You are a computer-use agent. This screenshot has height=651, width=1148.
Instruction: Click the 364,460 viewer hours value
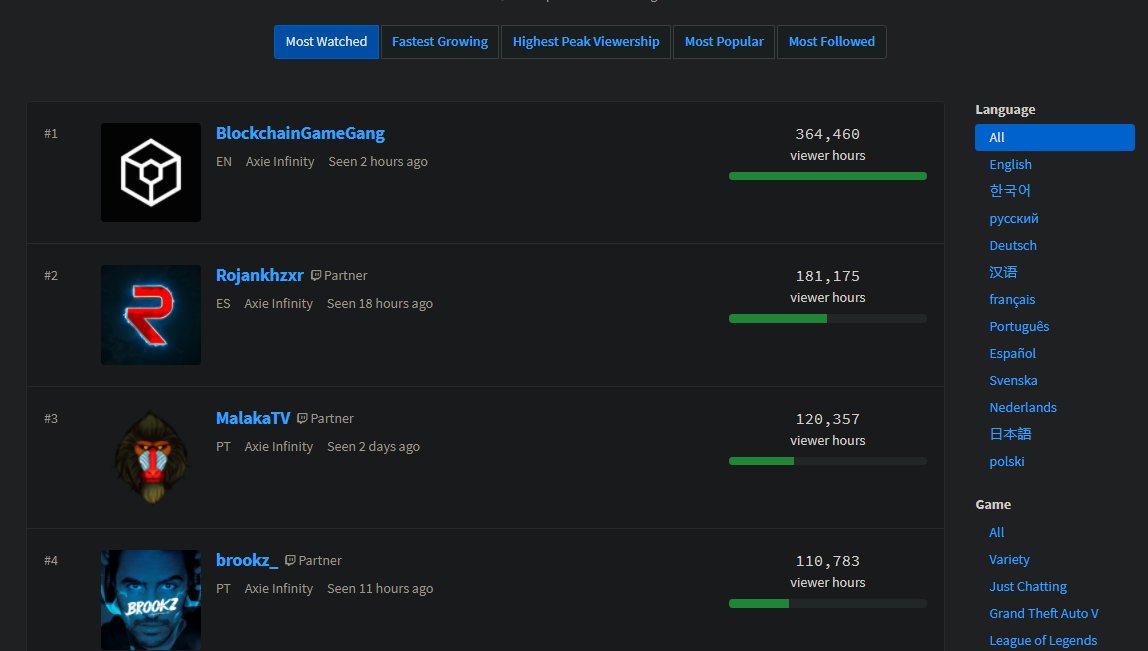827,134
